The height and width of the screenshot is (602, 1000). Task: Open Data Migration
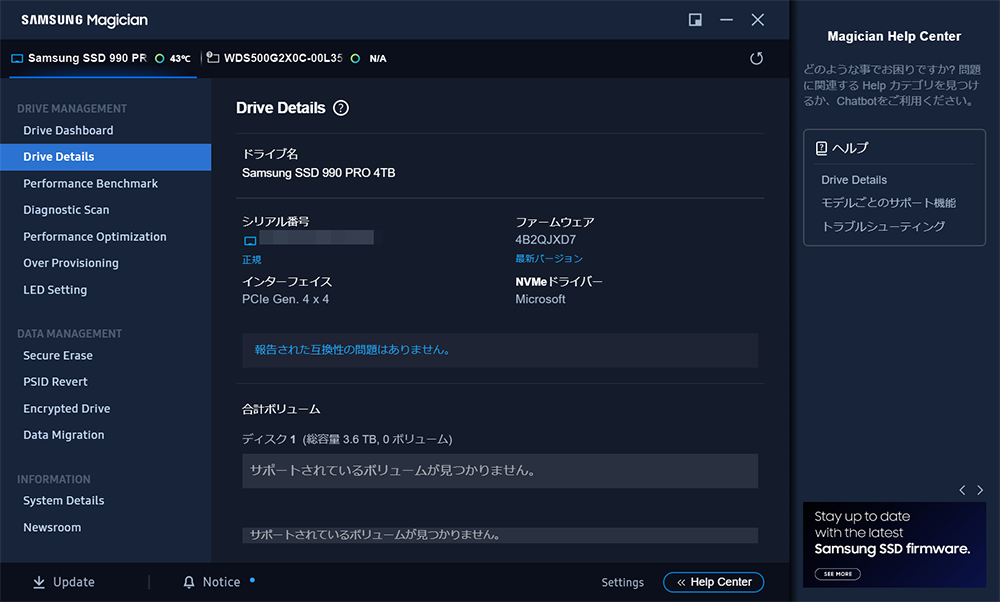pyautogui.click(x=64, y=435)
